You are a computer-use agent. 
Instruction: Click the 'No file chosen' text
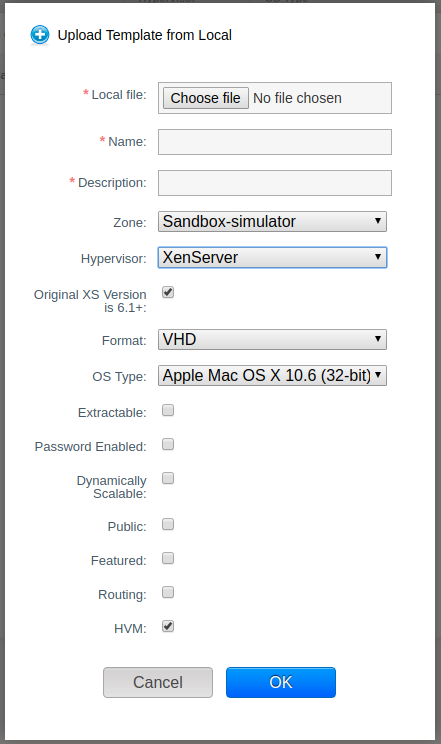(x=297, y=98)
